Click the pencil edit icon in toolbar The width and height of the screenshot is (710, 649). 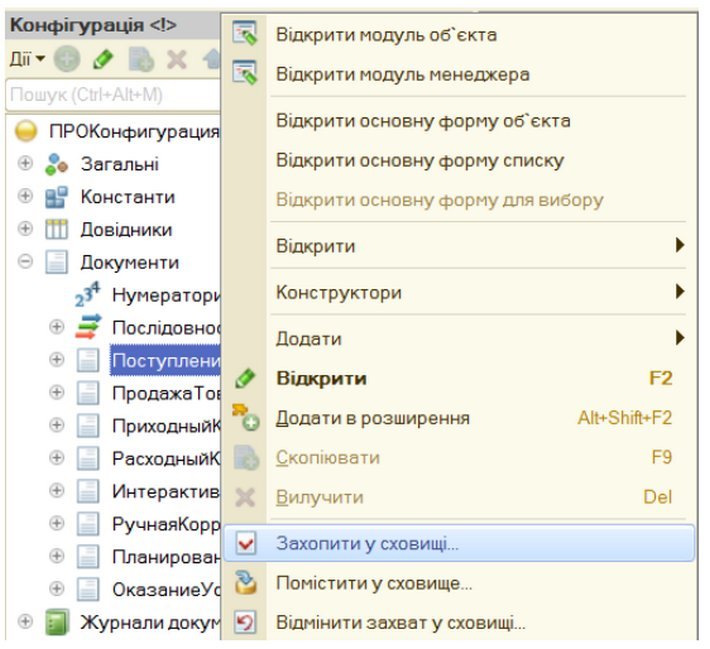click(103, 59)
